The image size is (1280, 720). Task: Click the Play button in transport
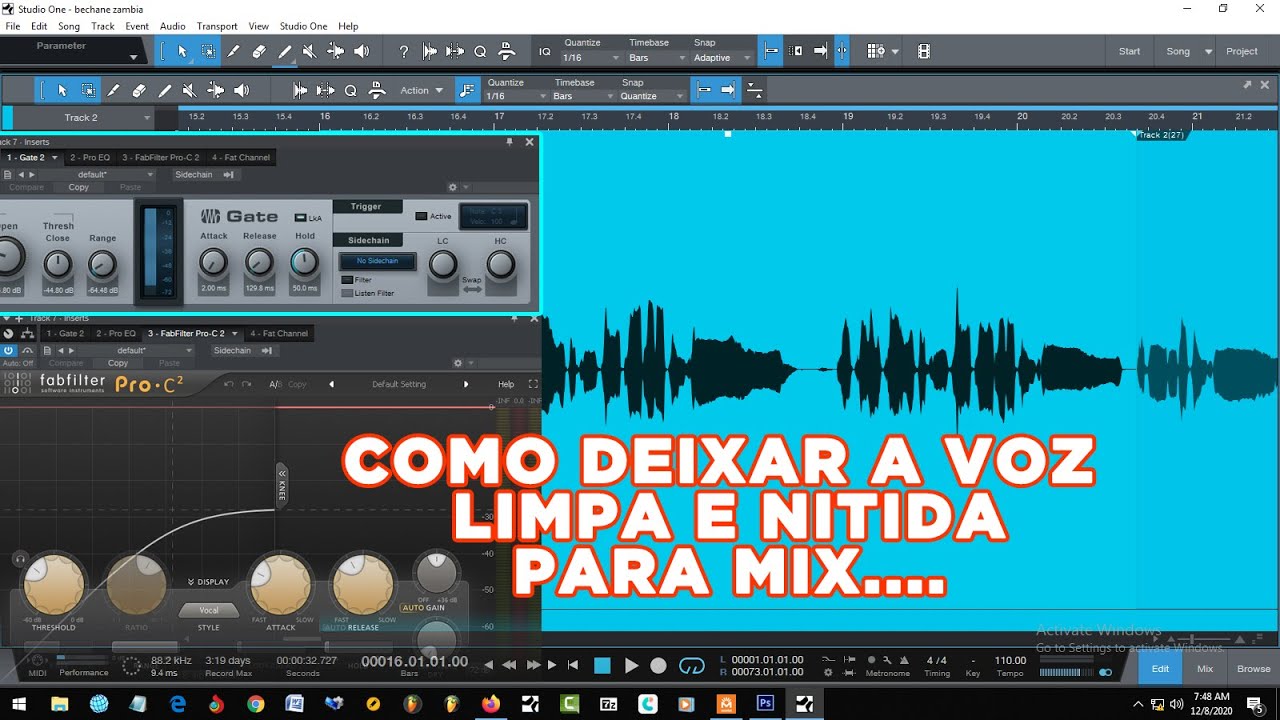tap(631, 665)
